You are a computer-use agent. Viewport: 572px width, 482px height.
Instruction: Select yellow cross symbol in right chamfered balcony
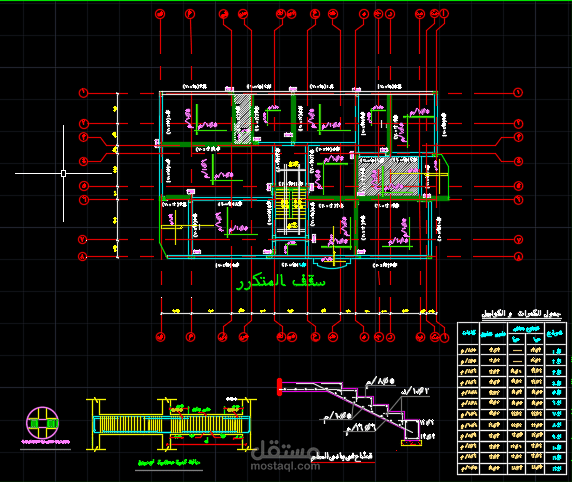click(439, 176)
